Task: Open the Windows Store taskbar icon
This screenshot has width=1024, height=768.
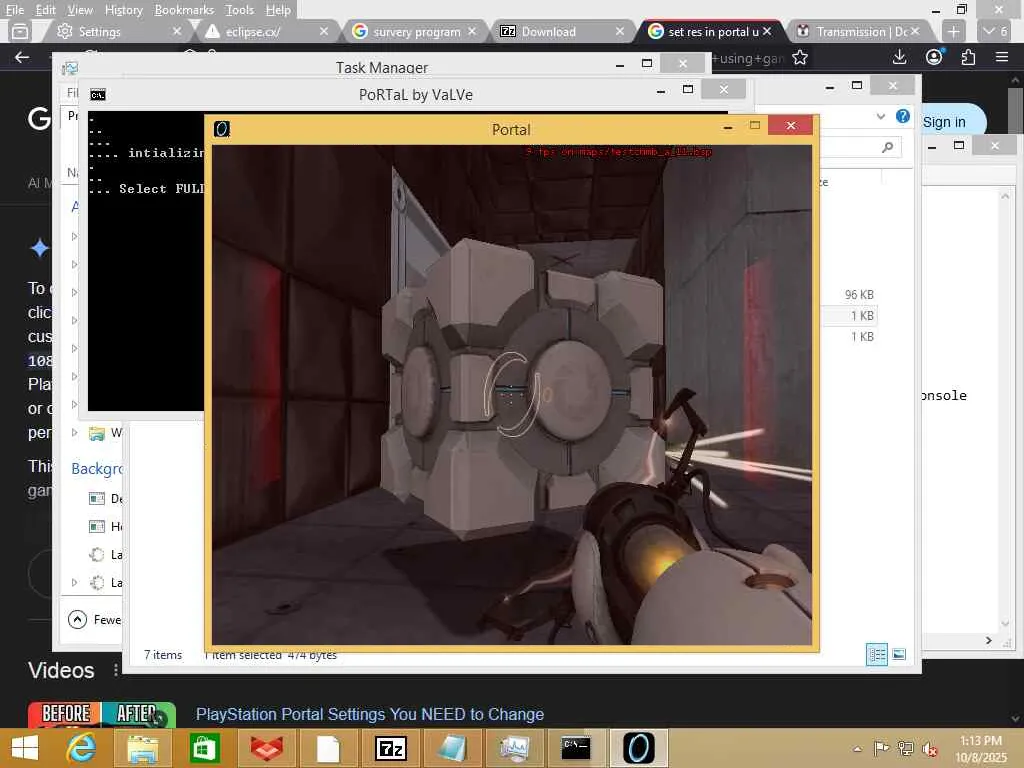Action: coord(204,748)
